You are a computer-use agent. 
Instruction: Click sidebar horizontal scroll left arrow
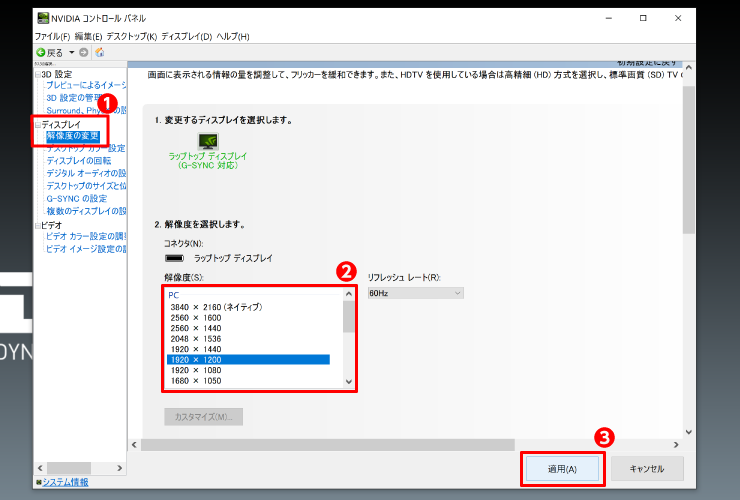point(40,468)
